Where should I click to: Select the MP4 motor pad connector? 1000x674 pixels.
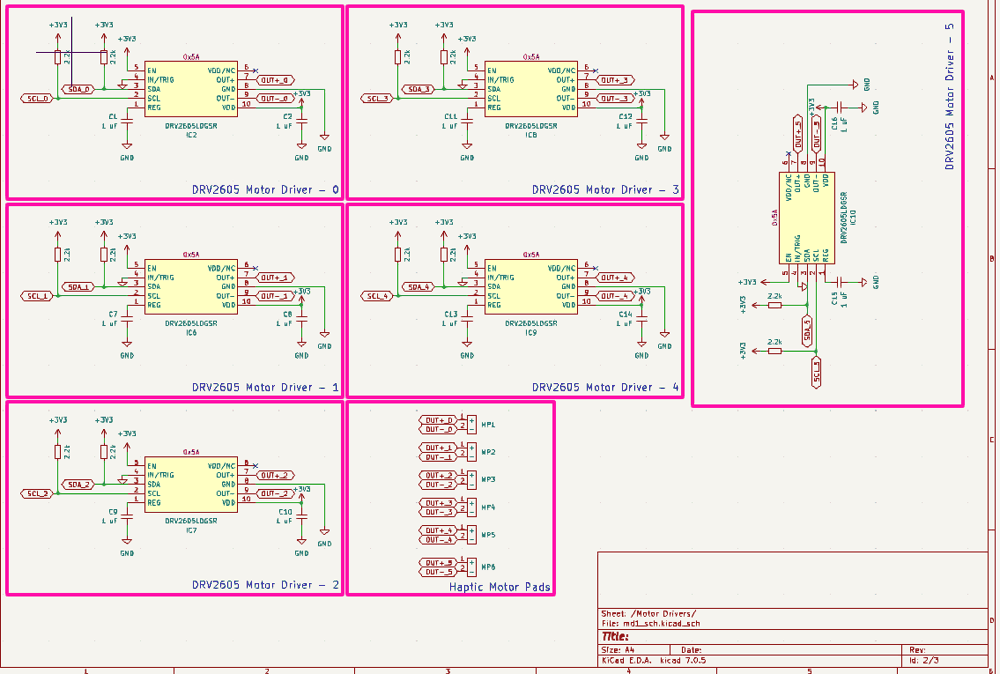pyautogui.click(x=471, y=508)
